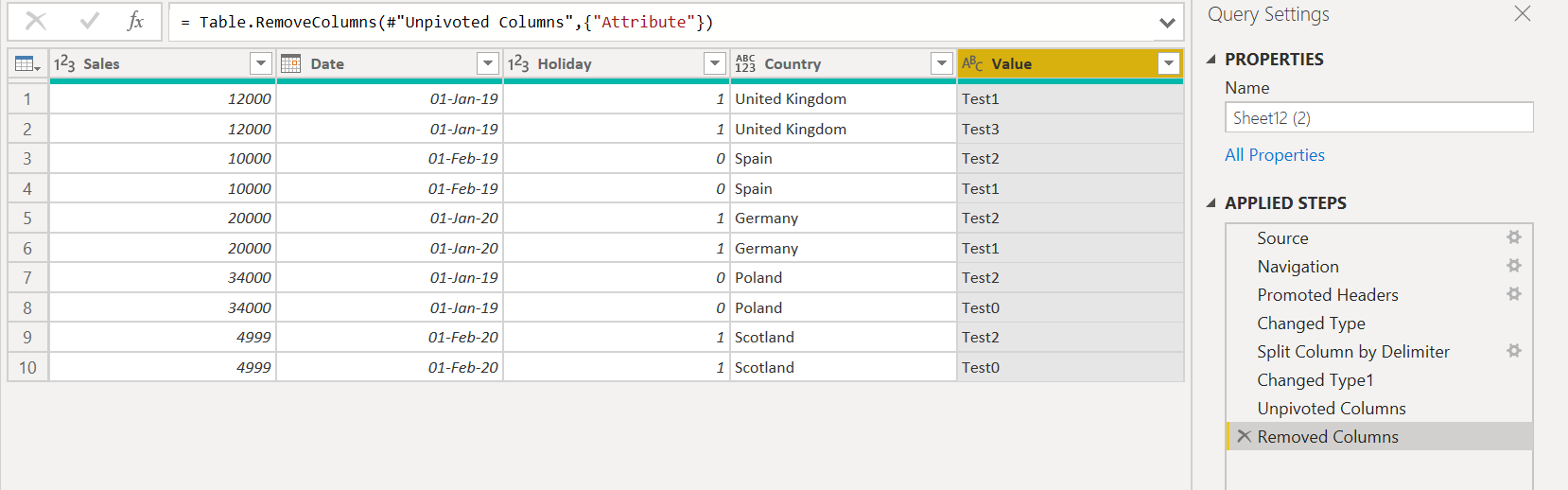Collapse the PROPERTIES section
Screen dimensions: 1568x490
(1211, 59)
